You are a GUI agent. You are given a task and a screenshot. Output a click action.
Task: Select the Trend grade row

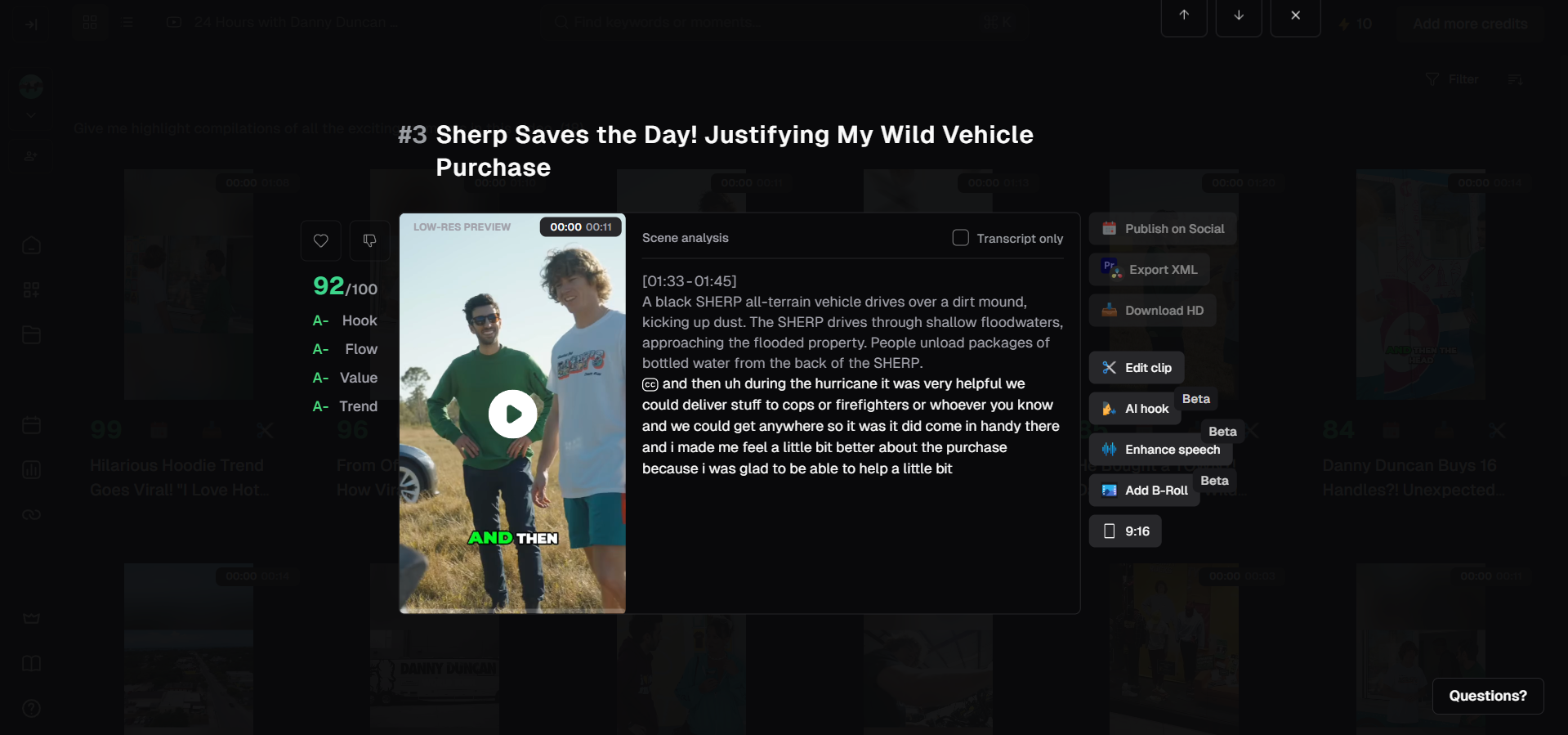tap(346, 406)
